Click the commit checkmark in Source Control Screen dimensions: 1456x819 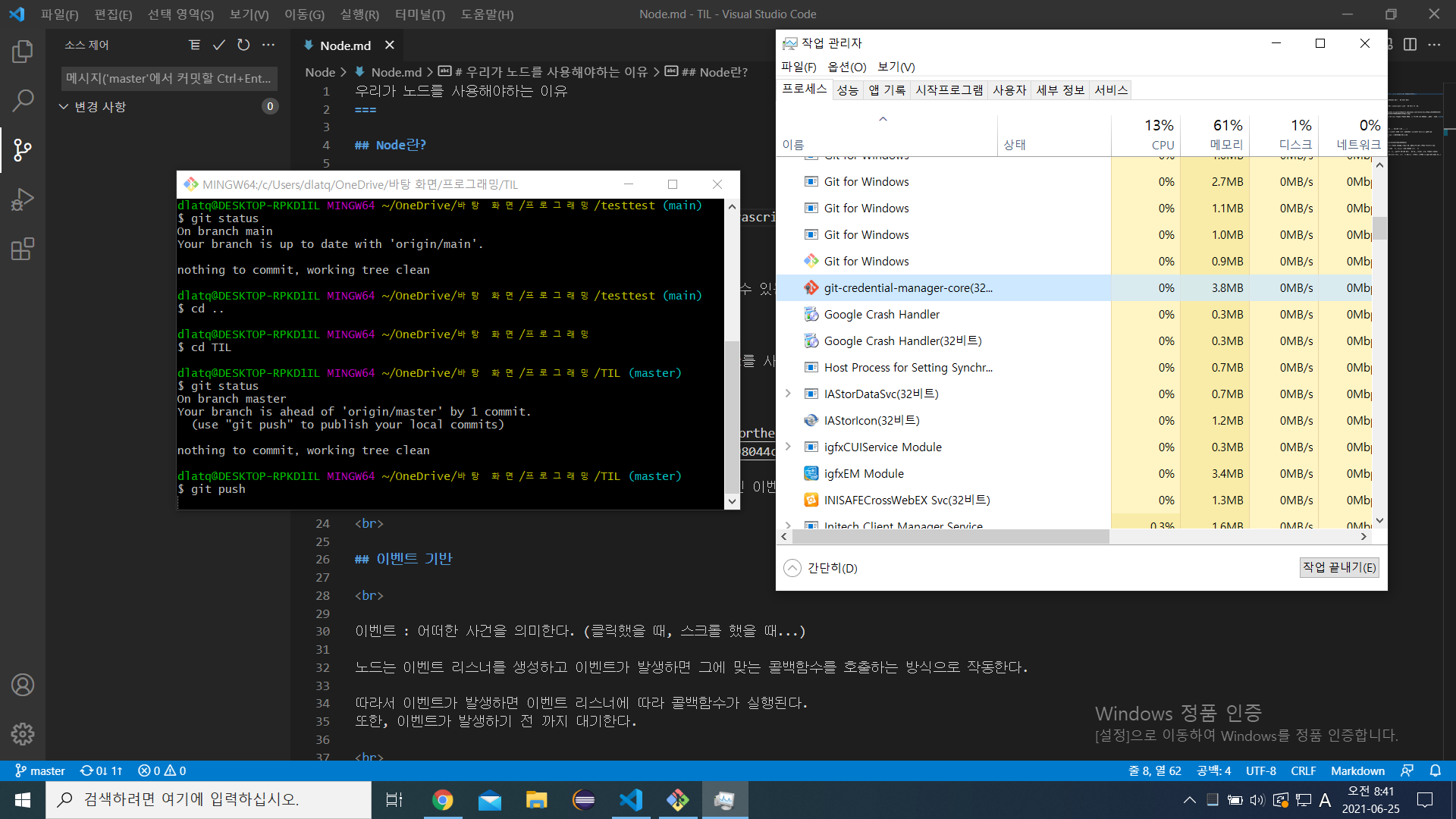[219, 45]
